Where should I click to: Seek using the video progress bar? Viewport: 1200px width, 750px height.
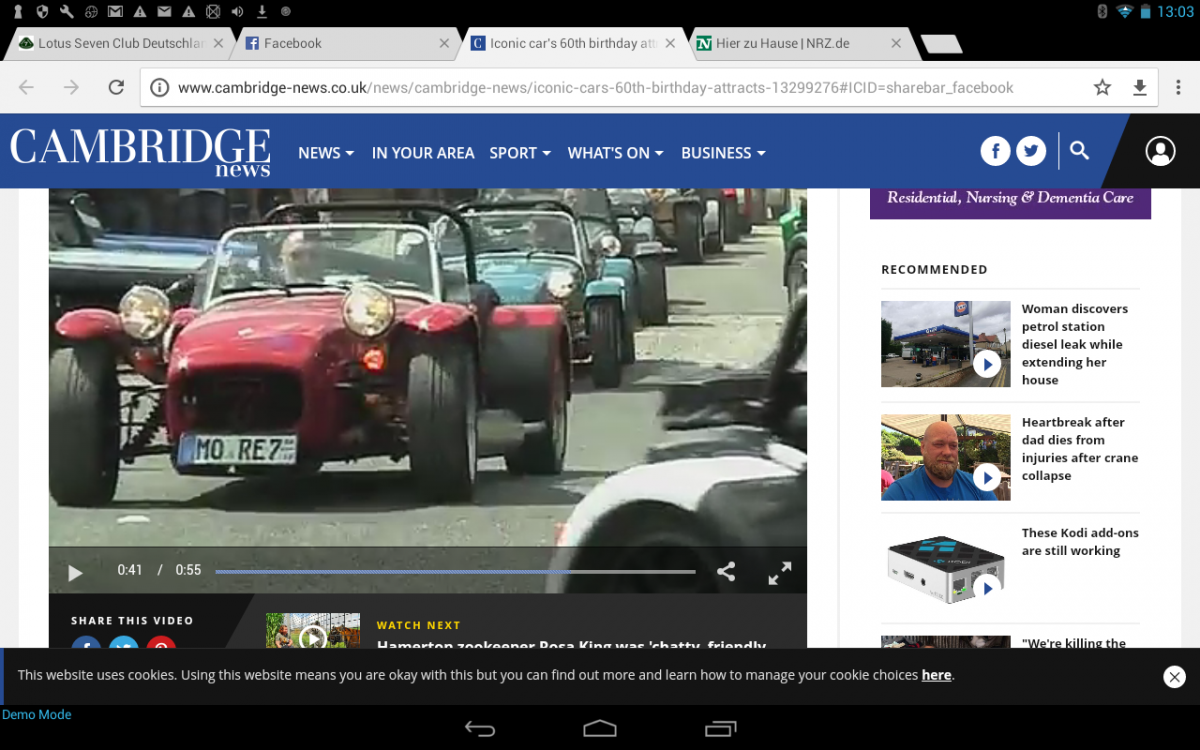[455, 572]
